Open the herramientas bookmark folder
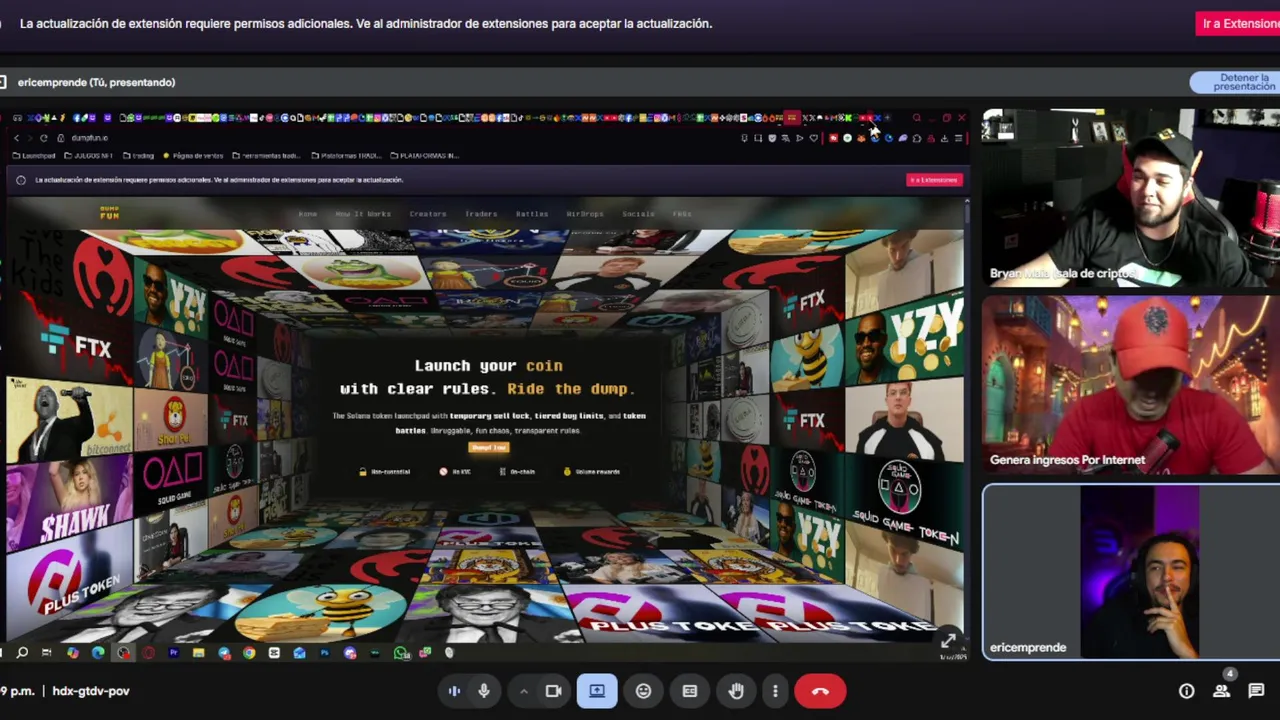The image size is (1280, 720). [x=266, y=156]
